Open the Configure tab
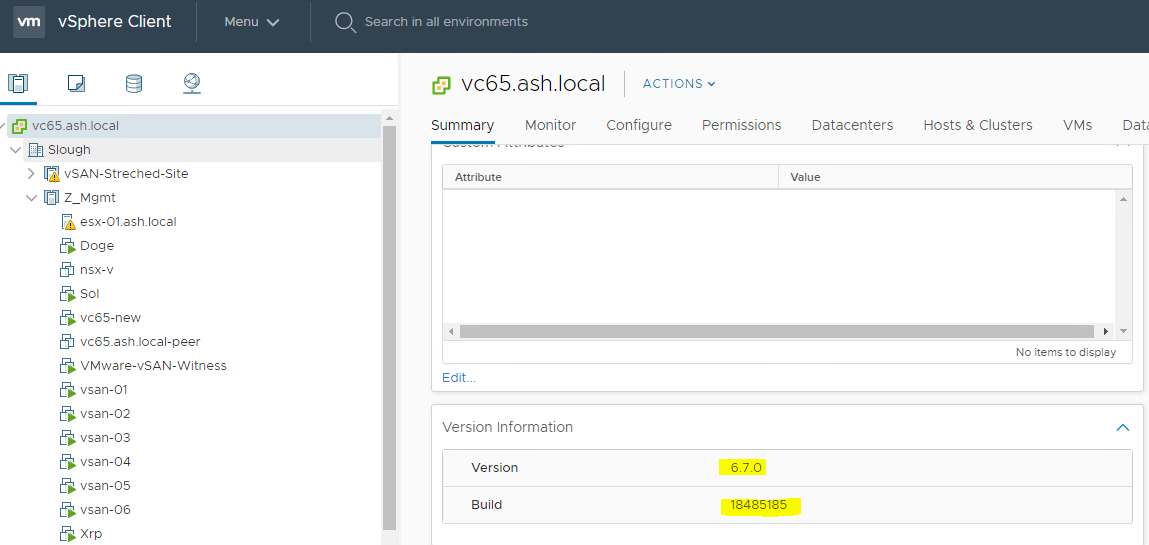Screen dimensions: 1149x545 [639, 125]
